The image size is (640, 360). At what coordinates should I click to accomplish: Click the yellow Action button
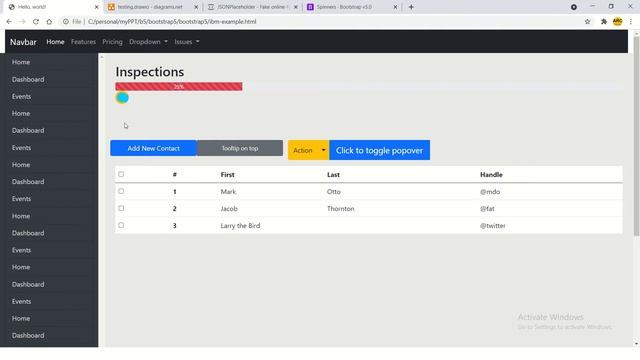tap(303, 150)
